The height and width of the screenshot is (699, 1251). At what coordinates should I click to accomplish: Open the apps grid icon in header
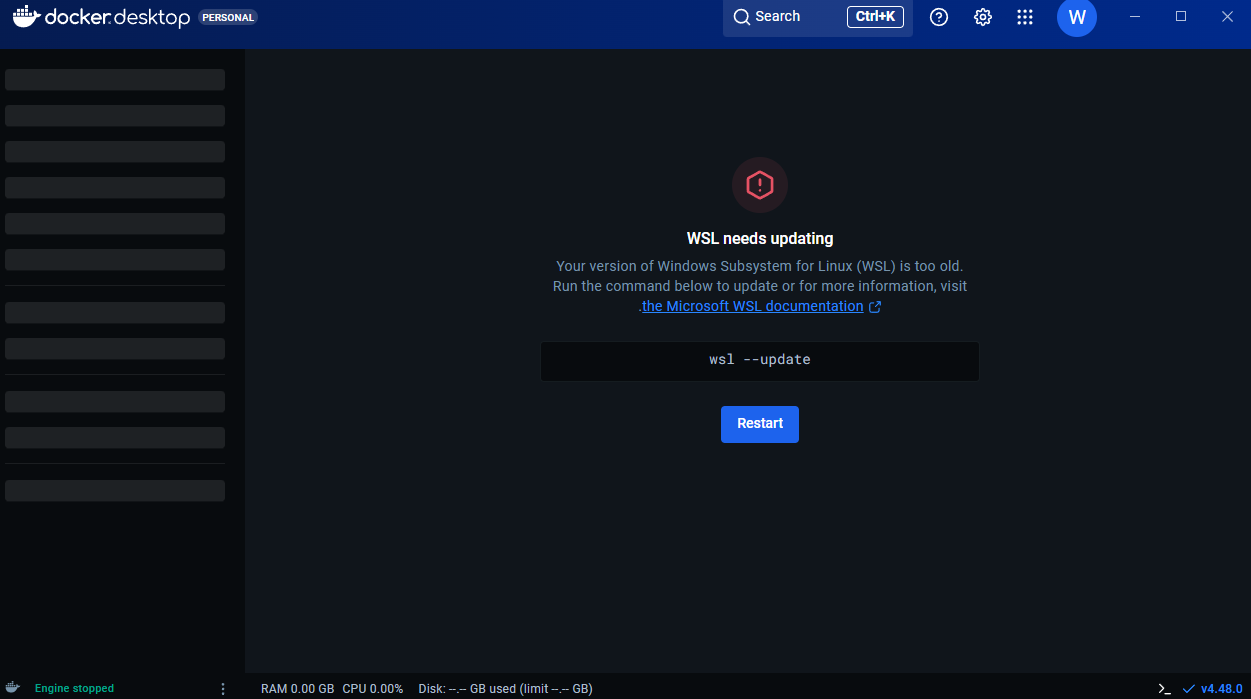tap(1025, 17)
